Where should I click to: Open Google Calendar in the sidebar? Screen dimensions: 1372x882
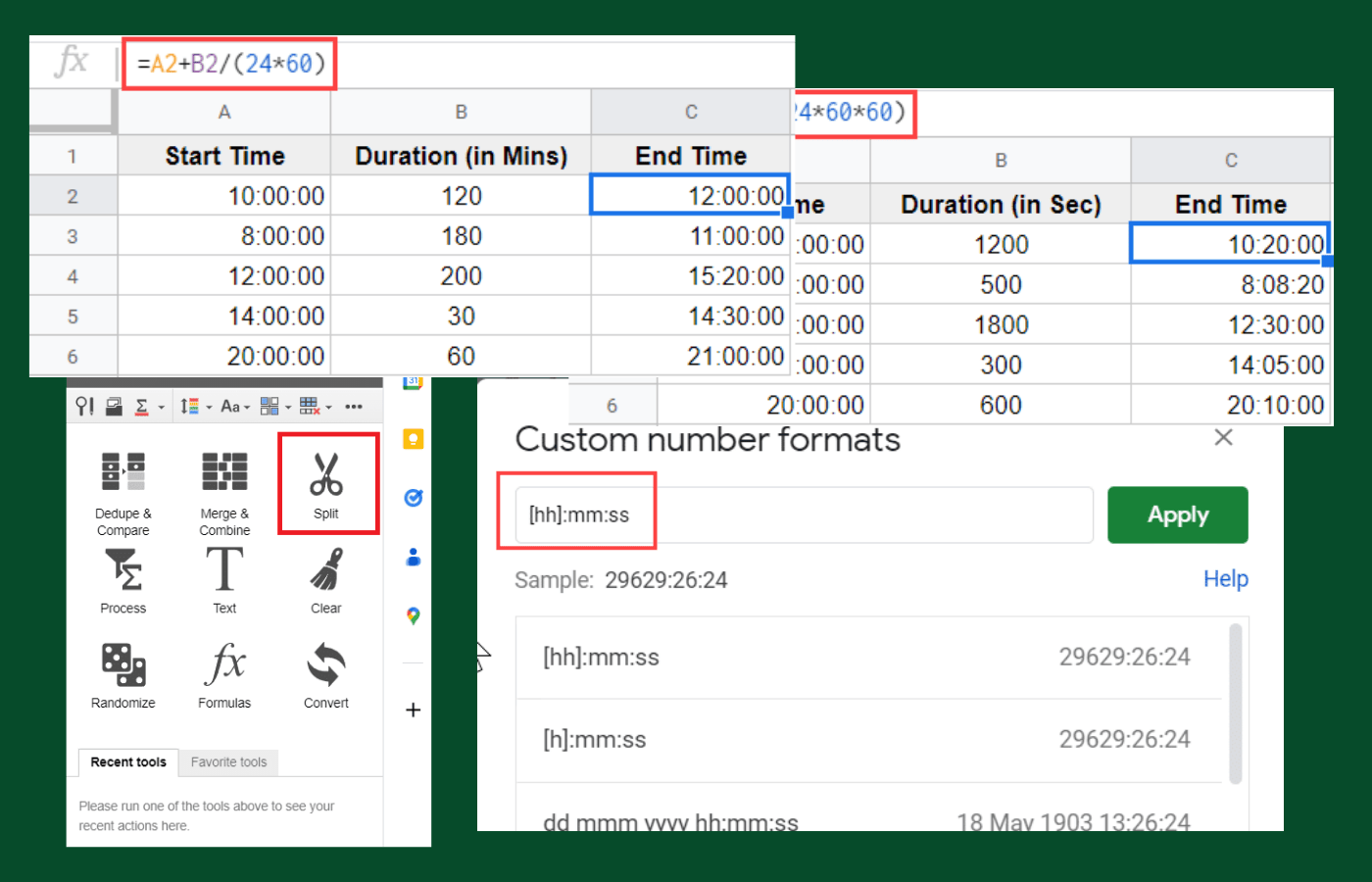413,381
